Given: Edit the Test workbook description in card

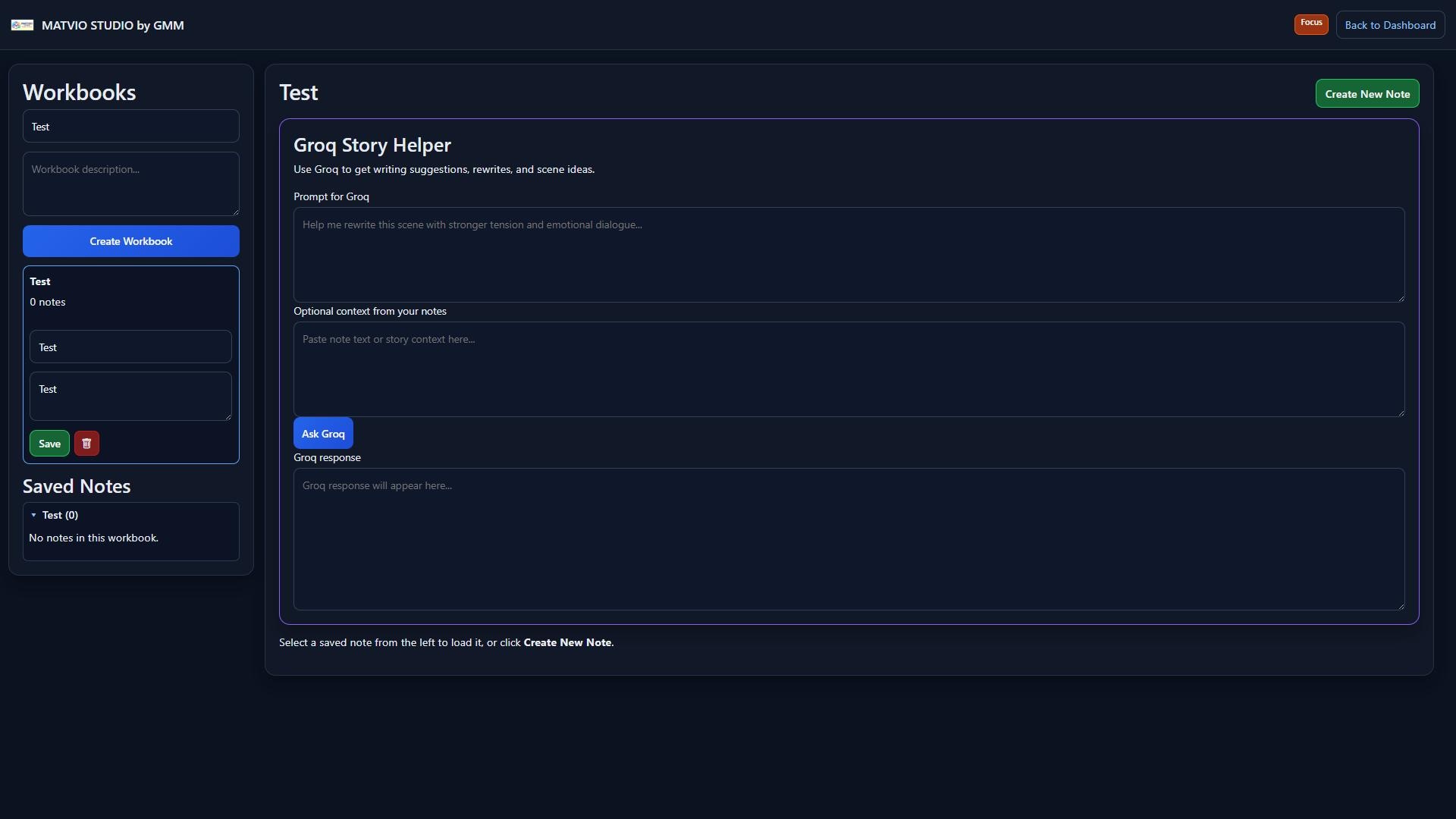Looking at the screenshot, I should [130, 396].
